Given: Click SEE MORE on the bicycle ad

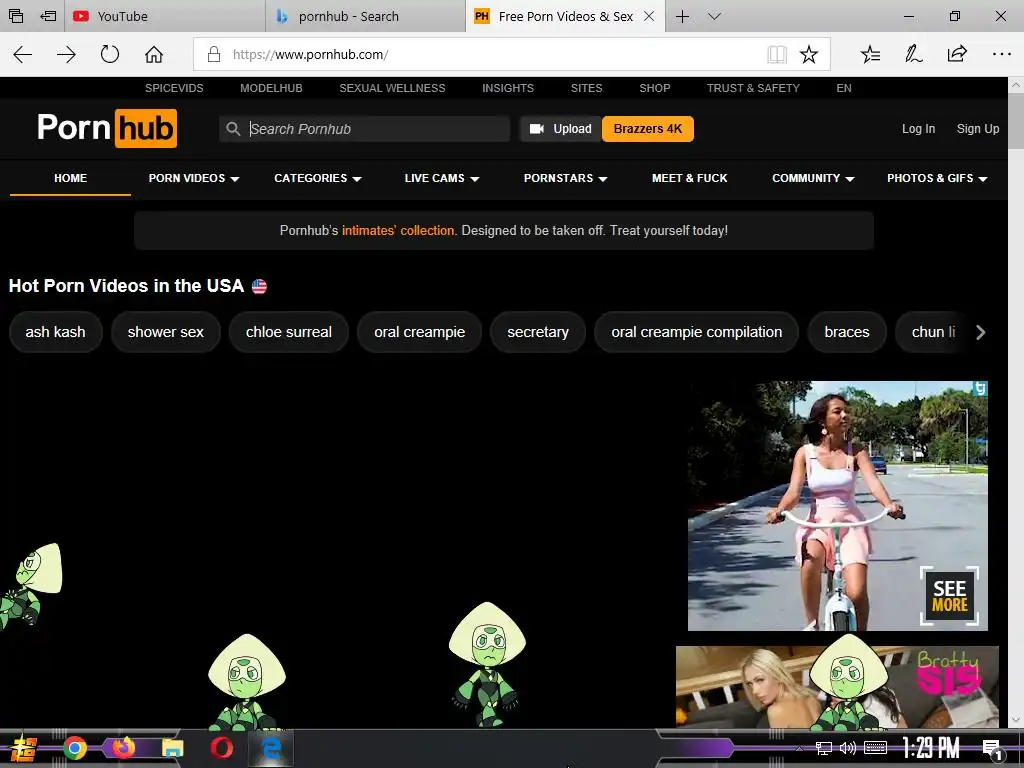Looking at the screenshot, I should pyautogui.click(x=950, y=596).
